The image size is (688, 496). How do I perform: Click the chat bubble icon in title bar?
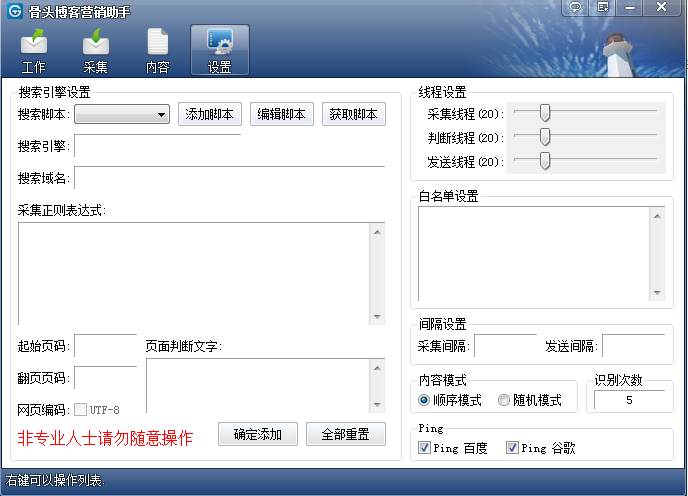click(575, 7)
